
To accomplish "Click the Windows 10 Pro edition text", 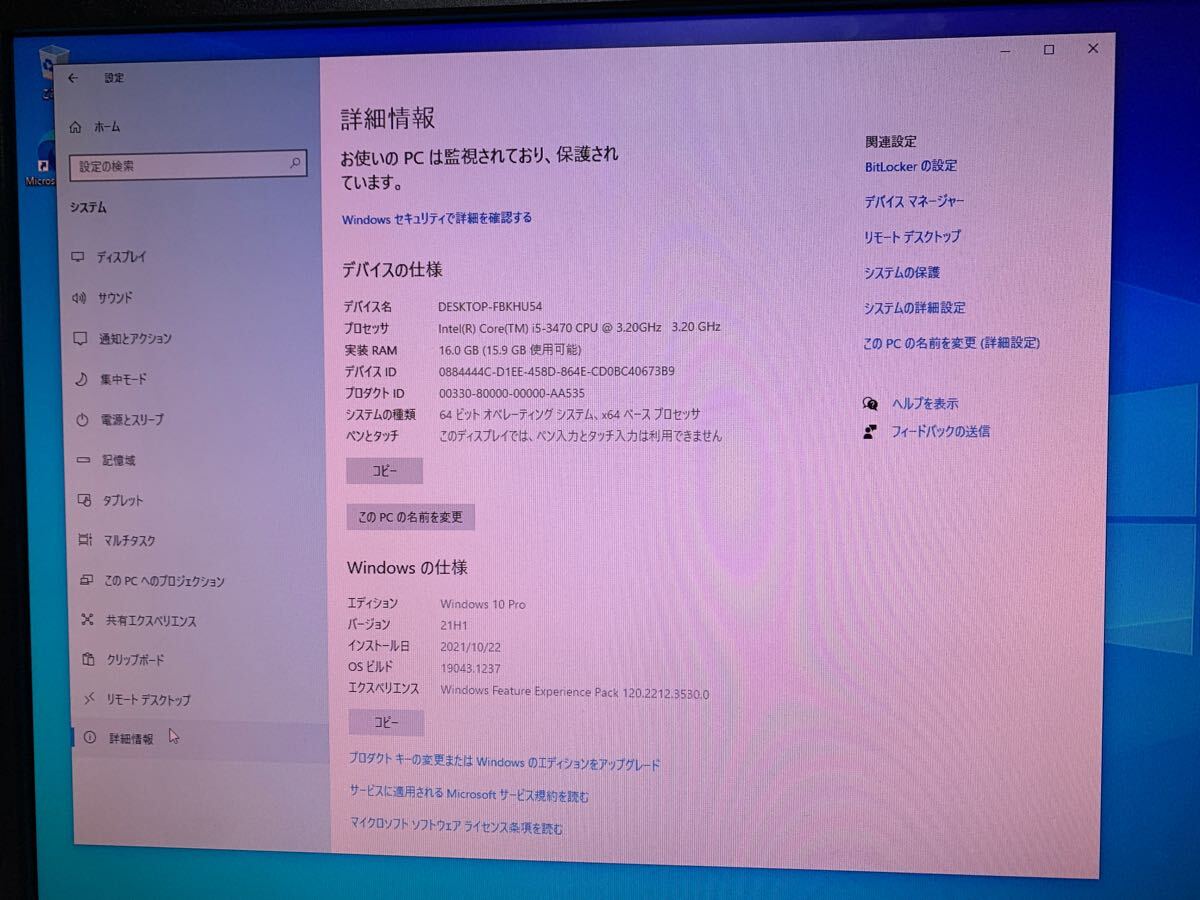I will coord(483,604).
